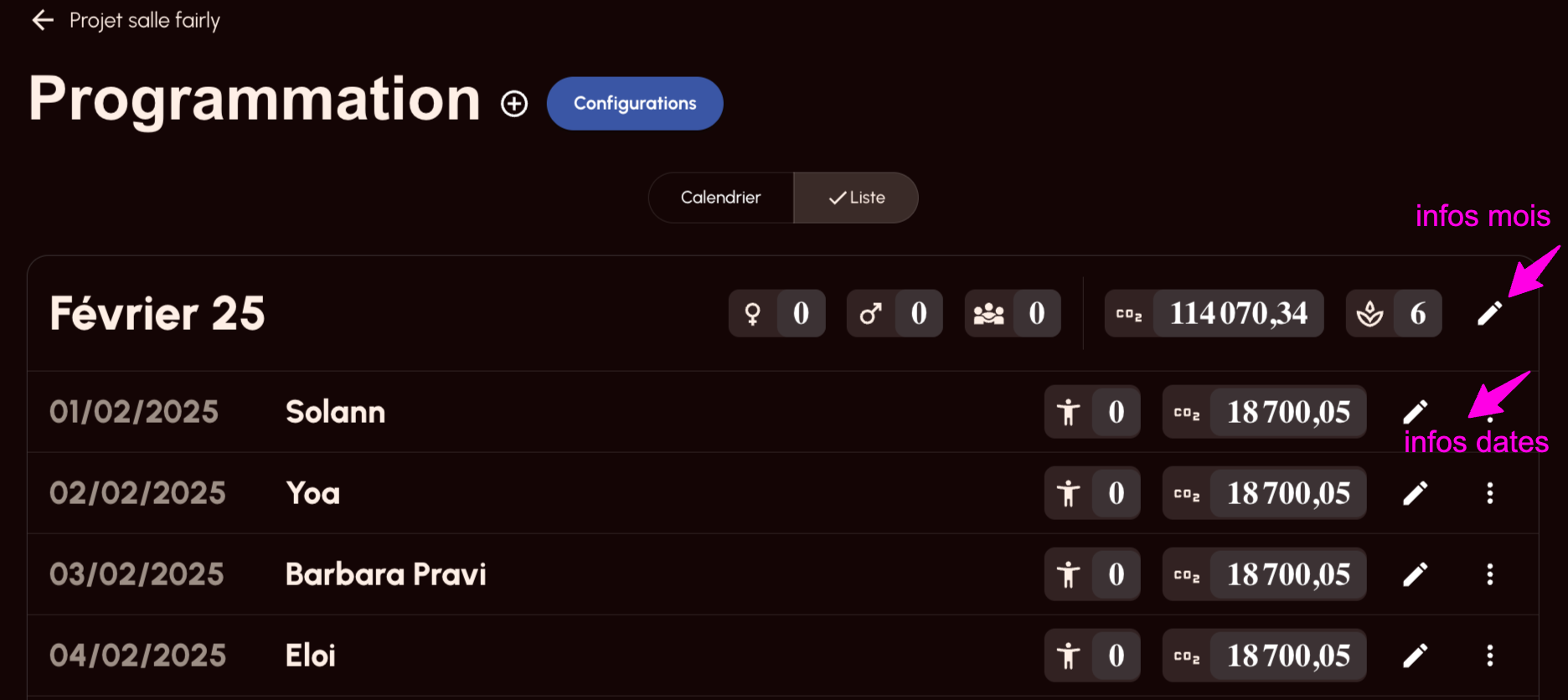Viewport: 1568px width, 700px height.
Task: Edit Février 25 month info pencil
Action: [1489, 313]
